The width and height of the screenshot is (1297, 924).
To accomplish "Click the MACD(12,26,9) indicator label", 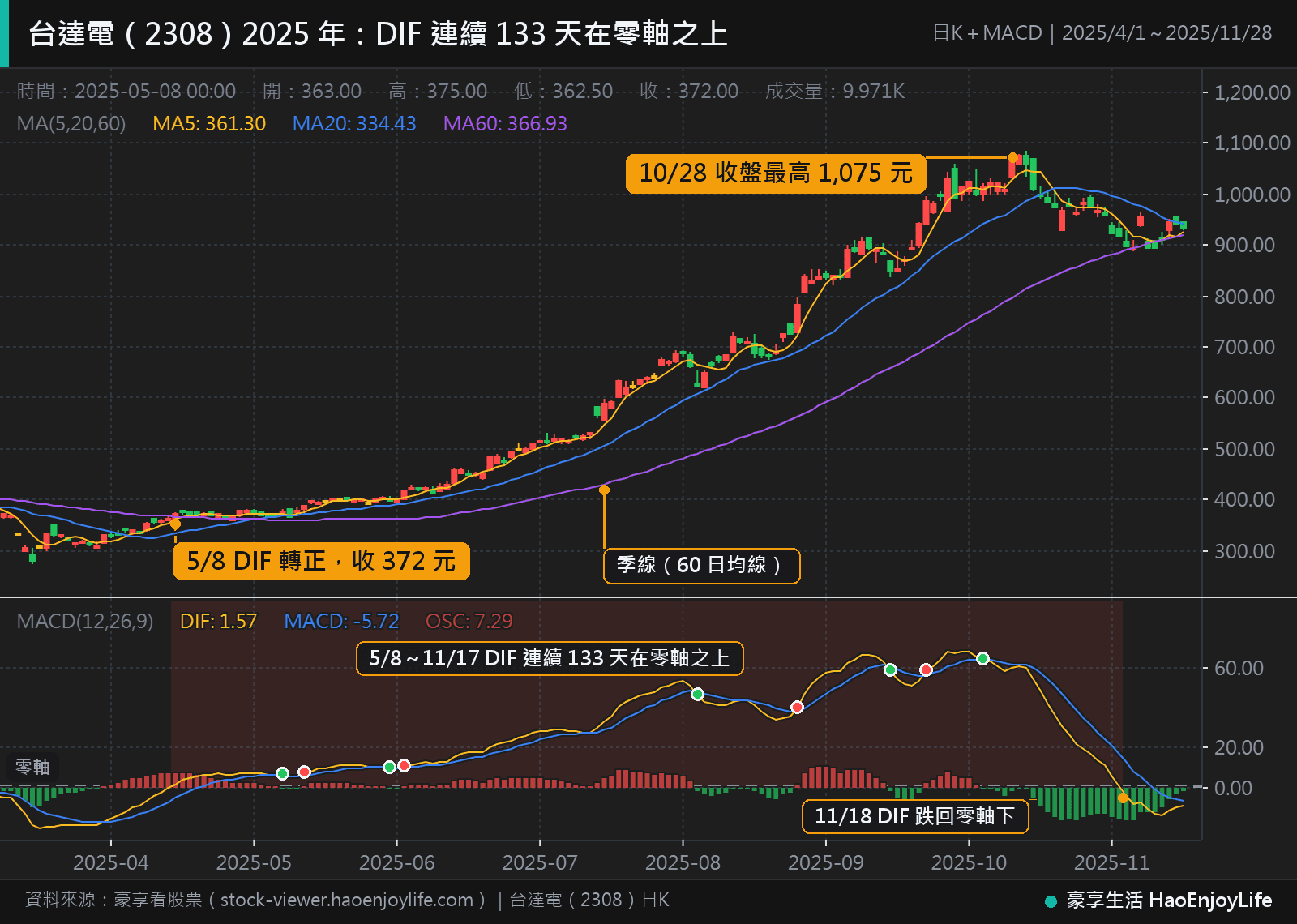I will pos(85,622).
